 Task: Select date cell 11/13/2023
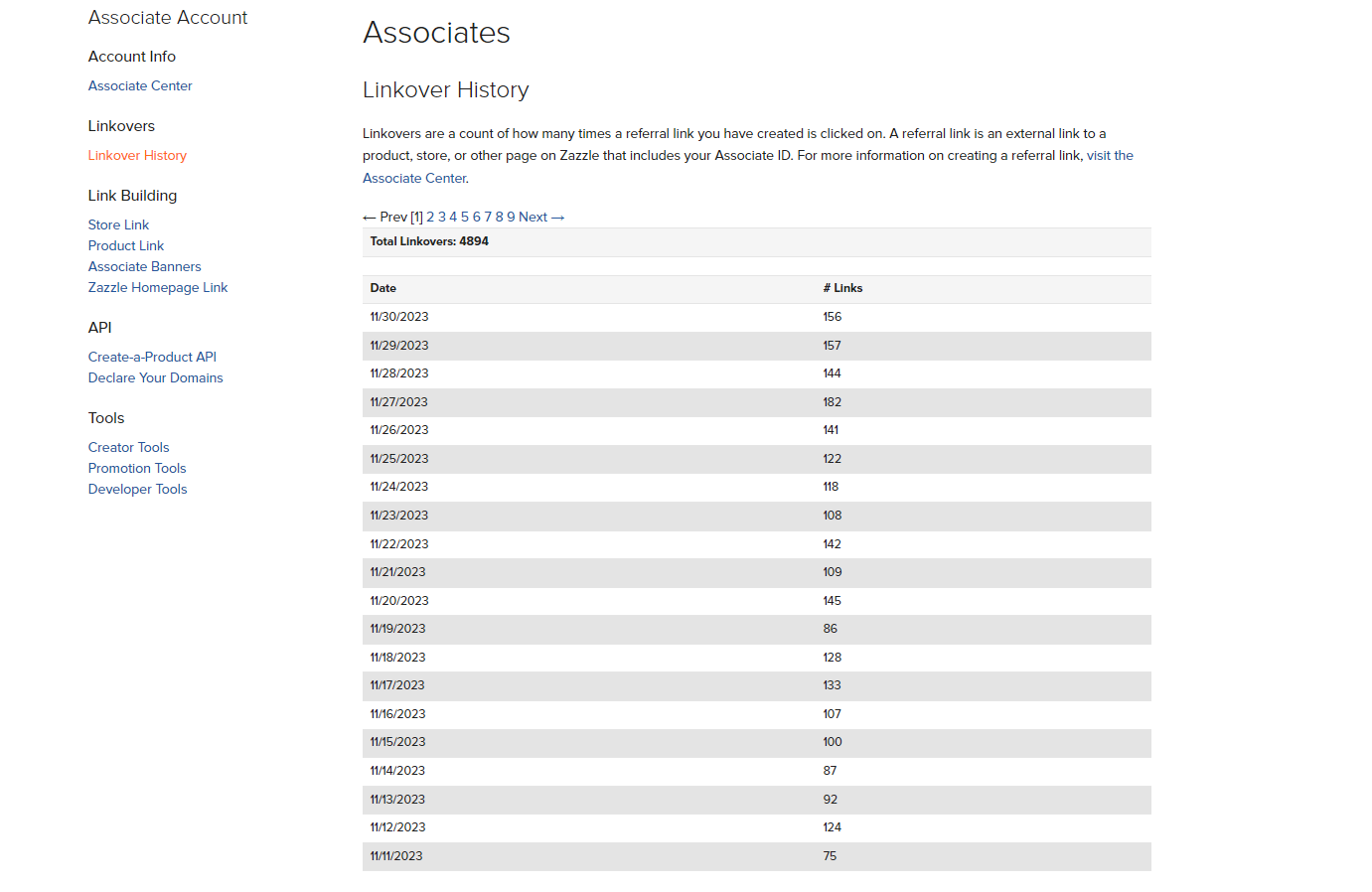click(397, 800)
